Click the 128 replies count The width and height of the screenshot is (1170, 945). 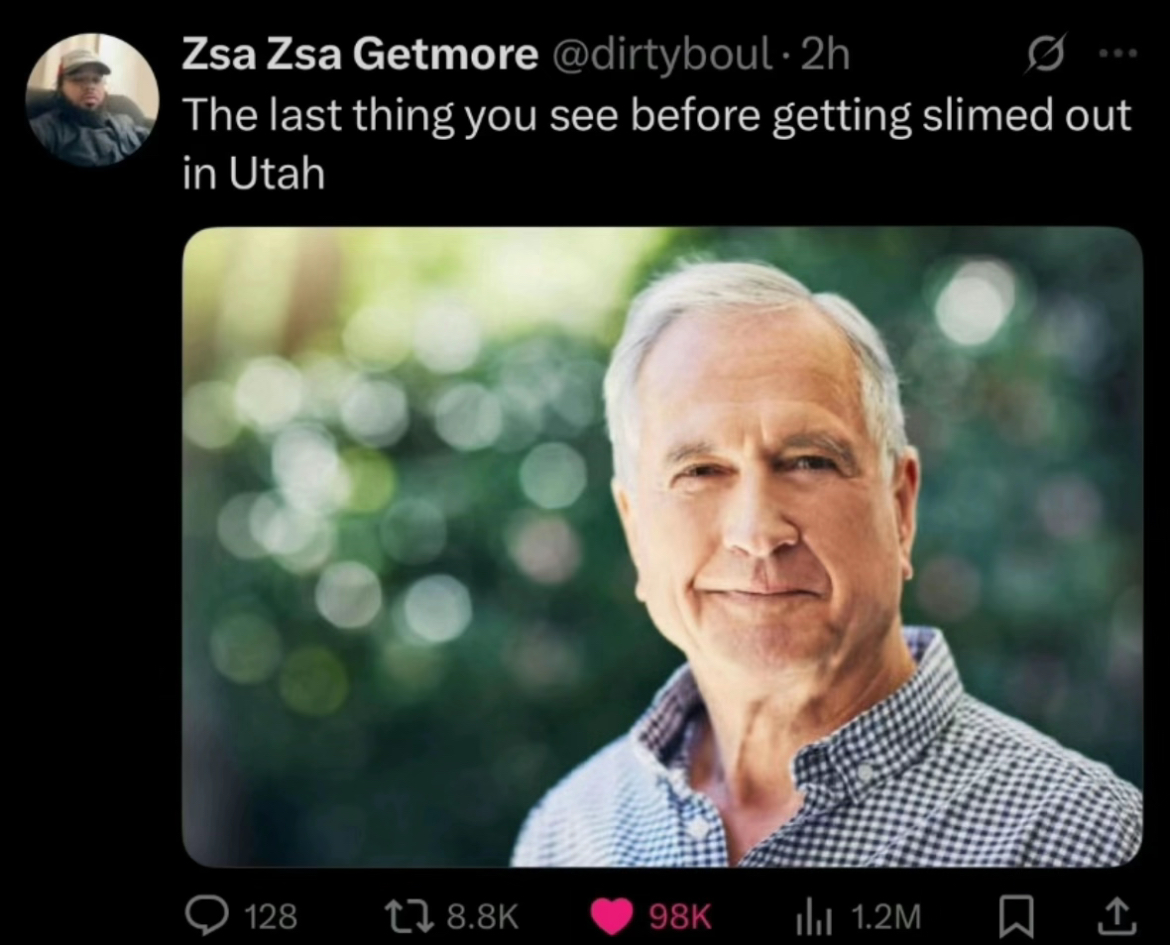pyautogui.click(x=271, y=917)
